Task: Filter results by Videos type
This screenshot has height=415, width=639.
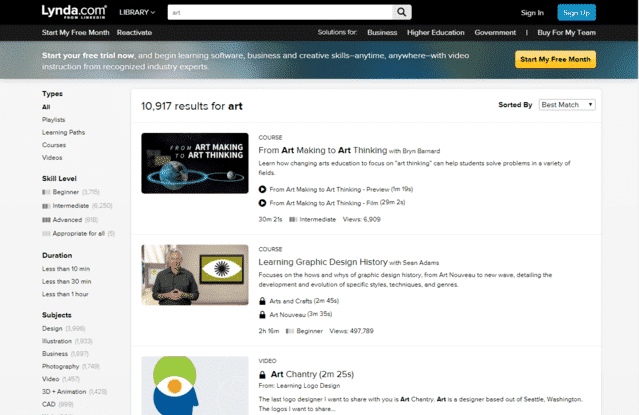Action: click(52, 157)
